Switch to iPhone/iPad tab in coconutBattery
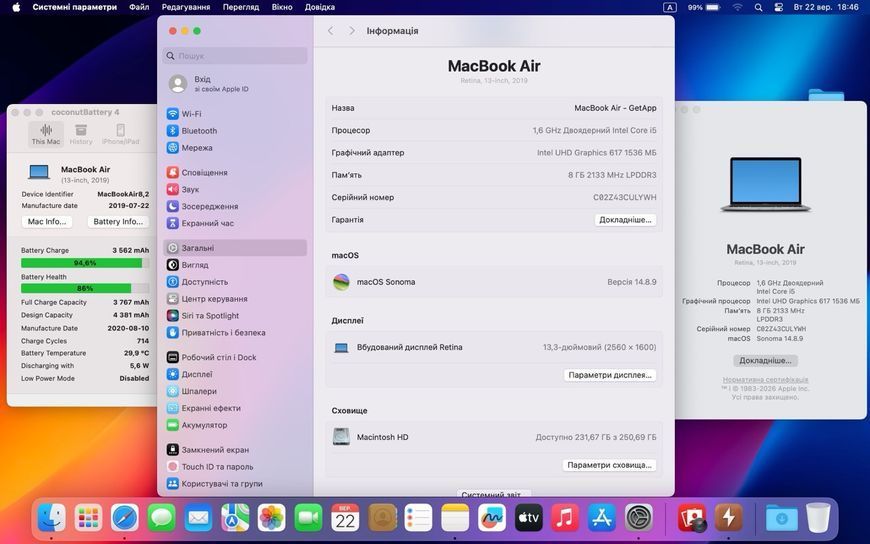Screen dimensions: 870x544 click(x=120, y=134)
